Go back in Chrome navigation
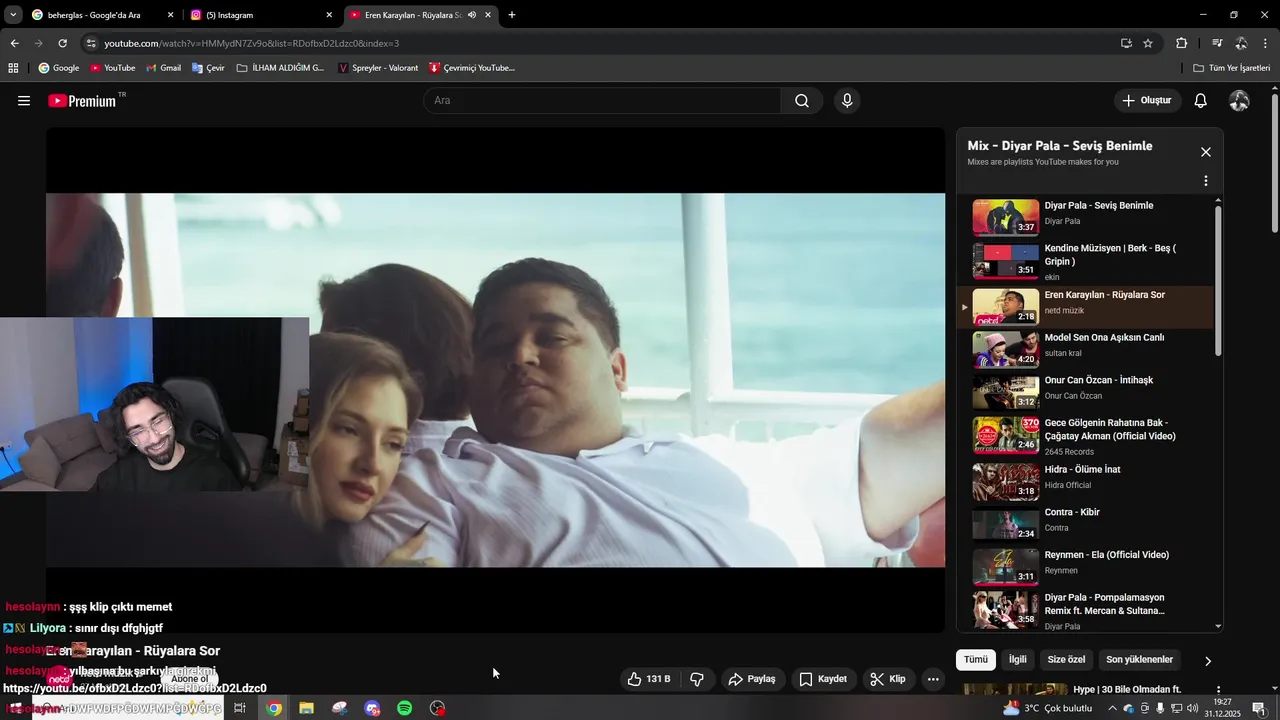 [14, 43]
